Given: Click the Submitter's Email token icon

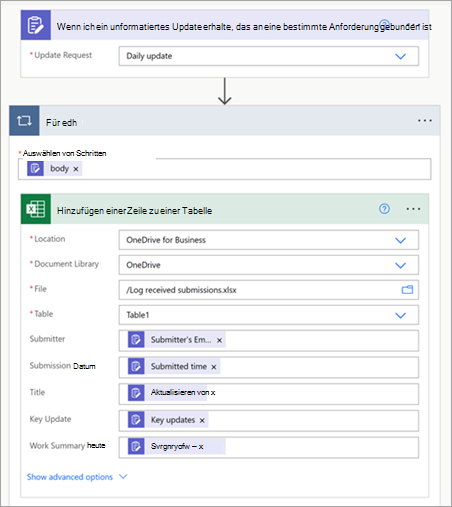Looking at the screenshot, I should point(136,340).
